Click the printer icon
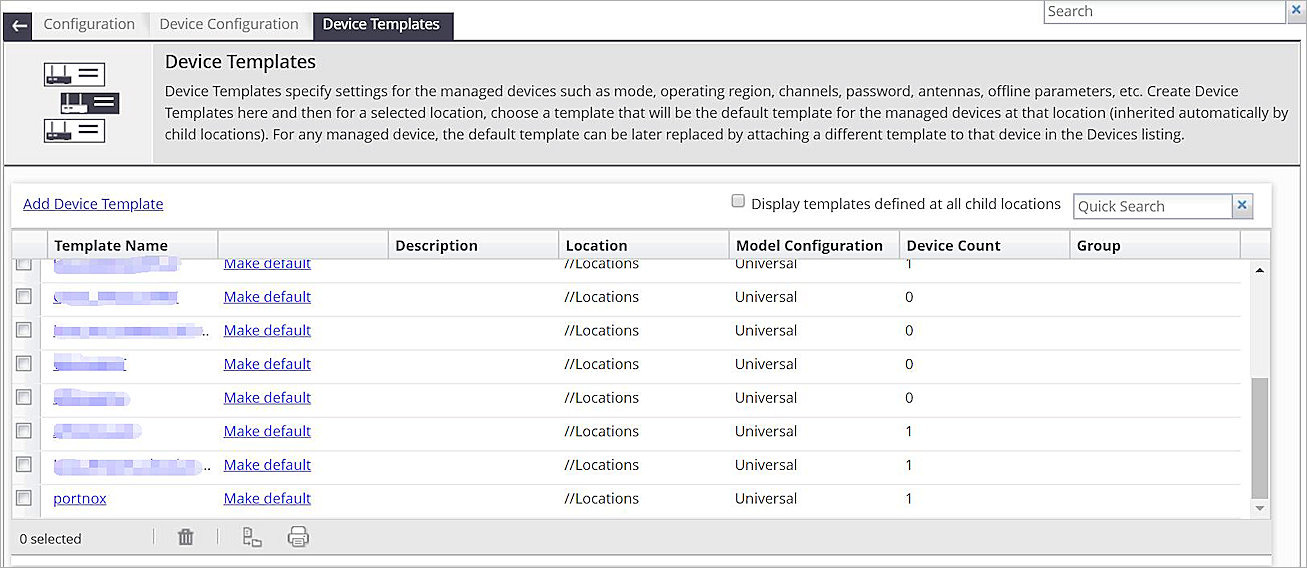Viewport: 1307px width, 568px height. click(x=298, y=538)
